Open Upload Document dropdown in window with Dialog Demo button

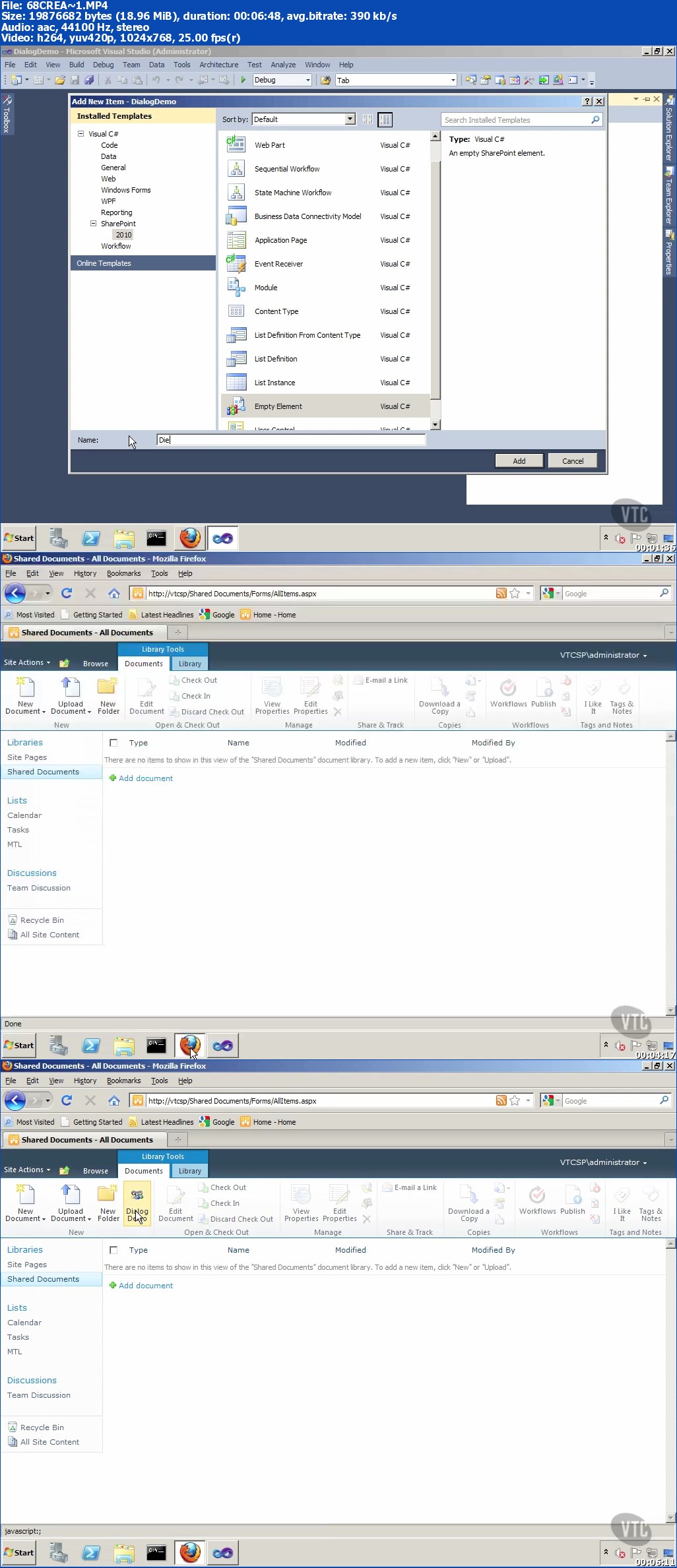[x=71, y=1218]
